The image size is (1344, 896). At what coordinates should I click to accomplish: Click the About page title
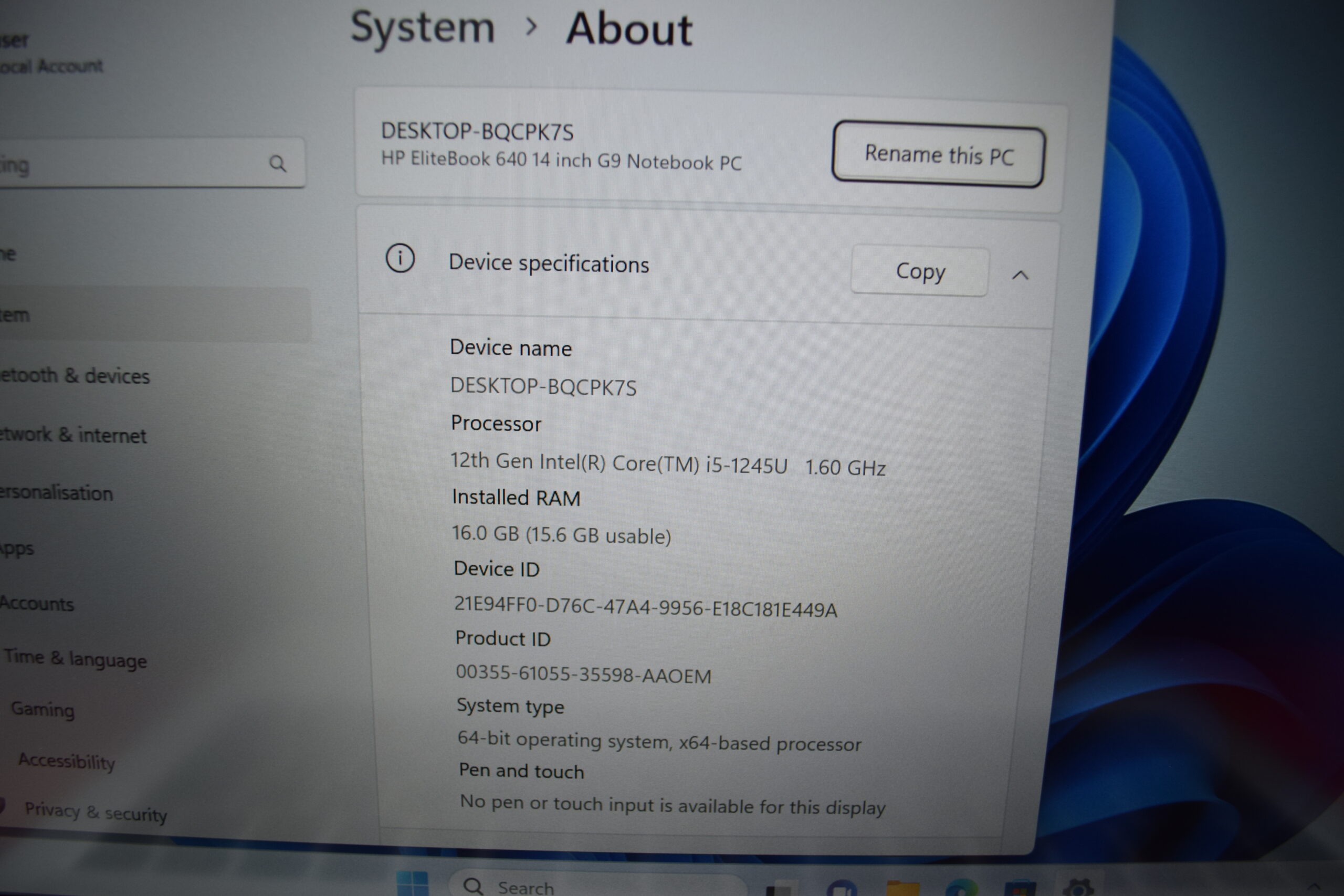628,28
